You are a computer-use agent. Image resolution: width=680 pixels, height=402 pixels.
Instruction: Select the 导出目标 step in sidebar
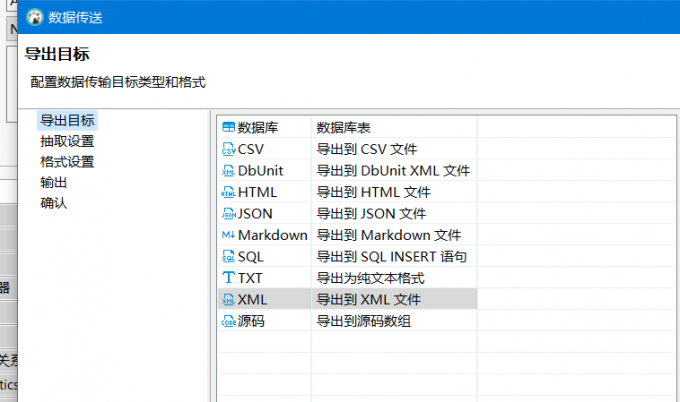point(67,120)
